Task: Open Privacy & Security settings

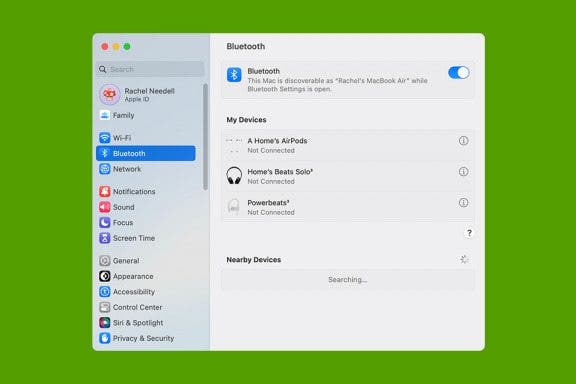Action: (x=145, y=338)
